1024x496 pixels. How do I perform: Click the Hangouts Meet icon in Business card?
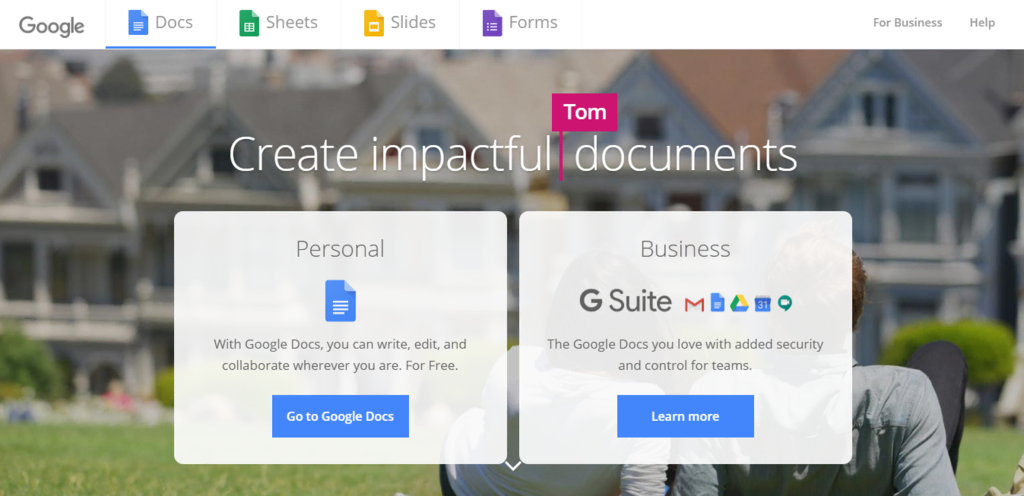click(x=785, y=303)
